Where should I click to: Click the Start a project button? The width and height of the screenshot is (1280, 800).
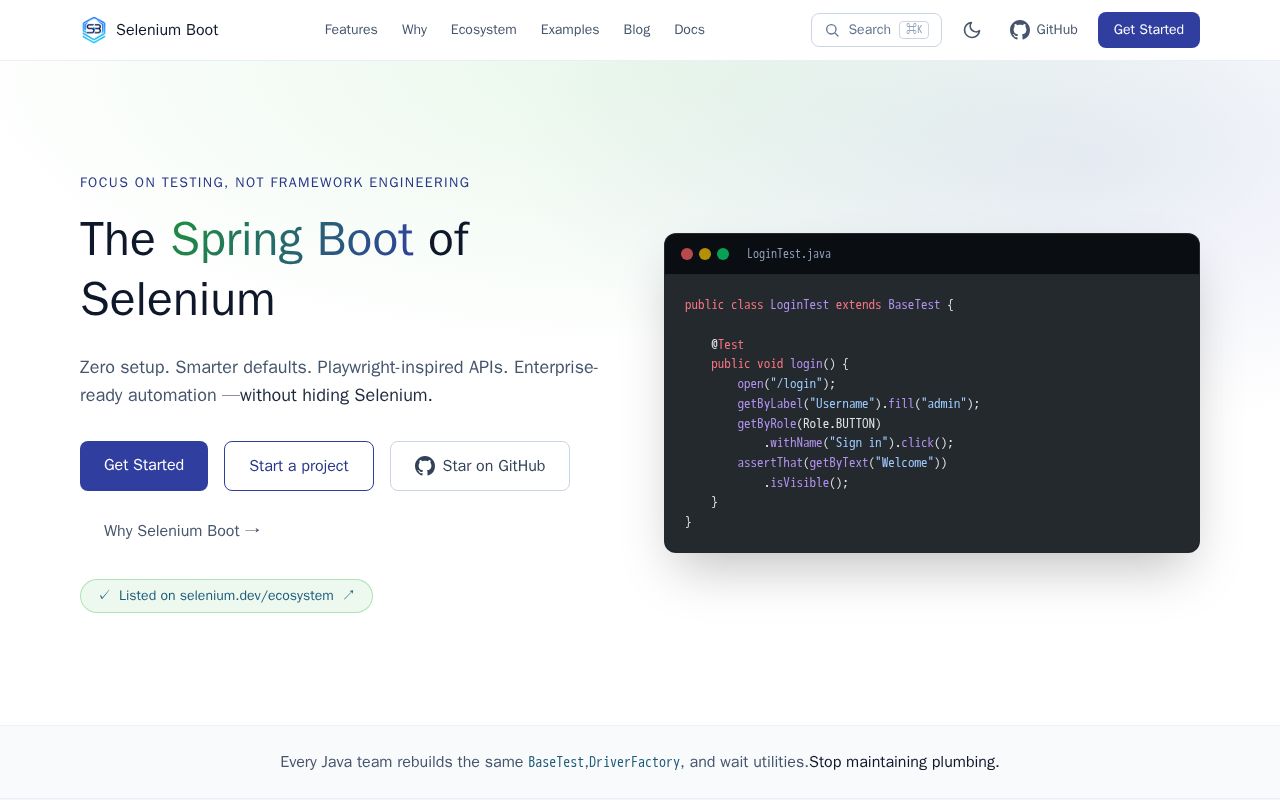(299, 466)
